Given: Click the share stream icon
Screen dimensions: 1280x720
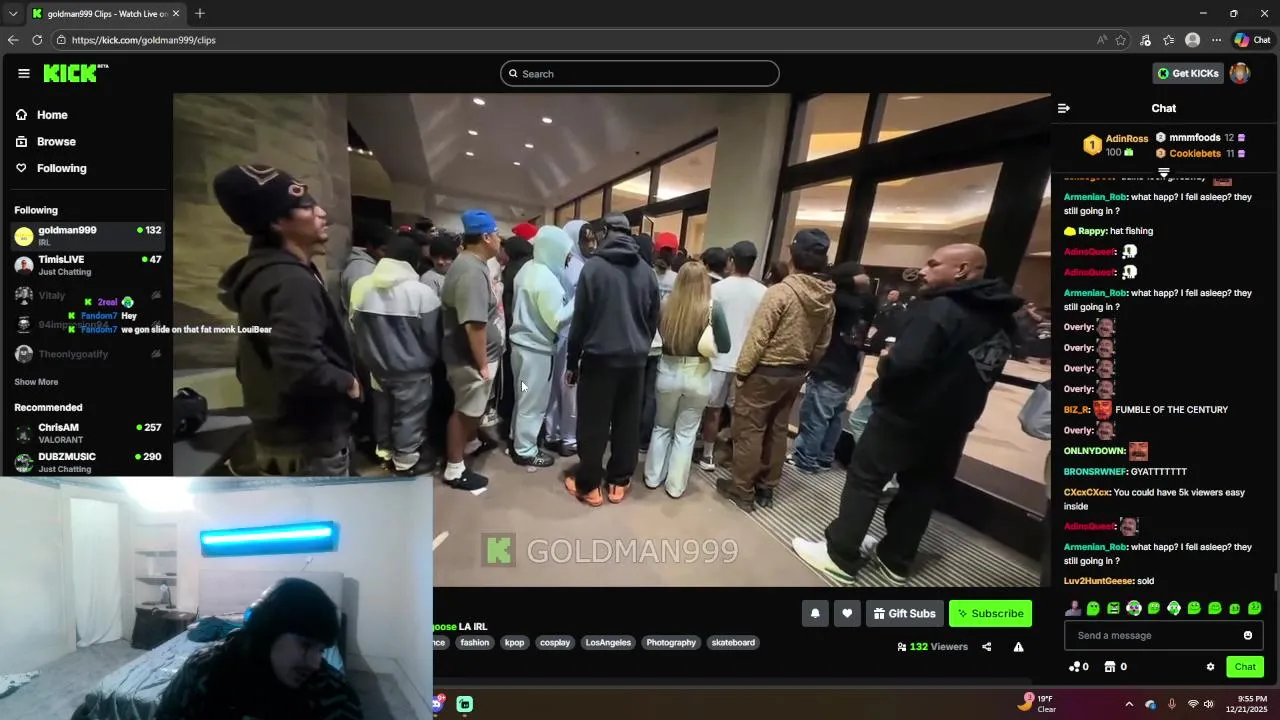Looking at the screenshot, I should 986,647.
